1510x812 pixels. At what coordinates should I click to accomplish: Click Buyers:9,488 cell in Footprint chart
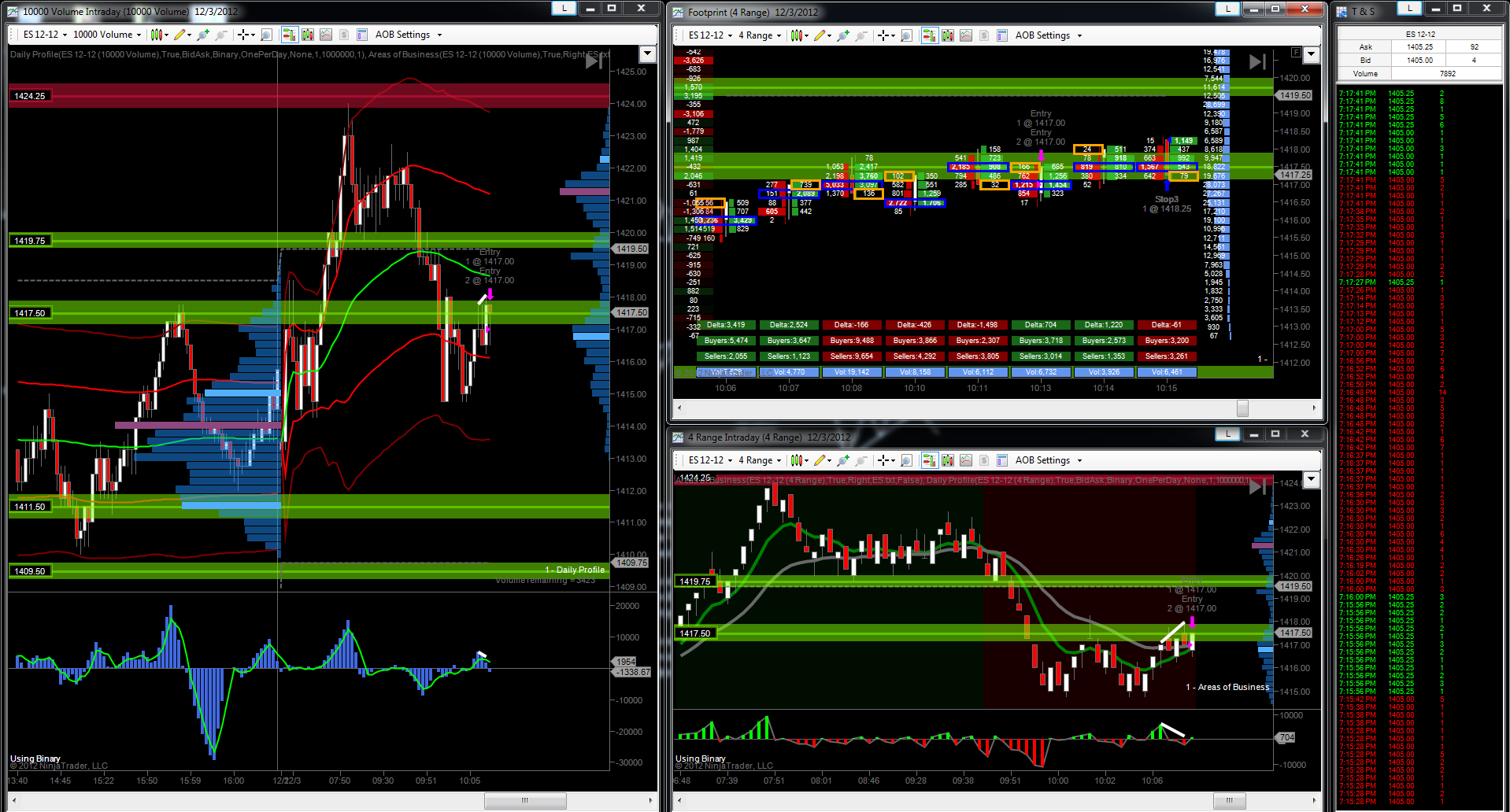coord(852,341)
